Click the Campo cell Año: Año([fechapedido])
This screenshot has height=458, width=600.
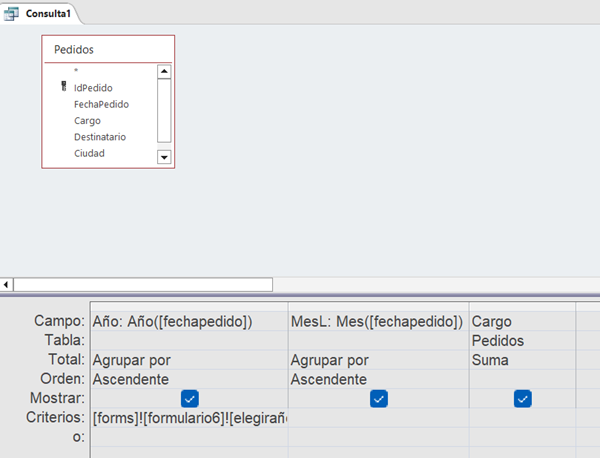tap(189, 321)
